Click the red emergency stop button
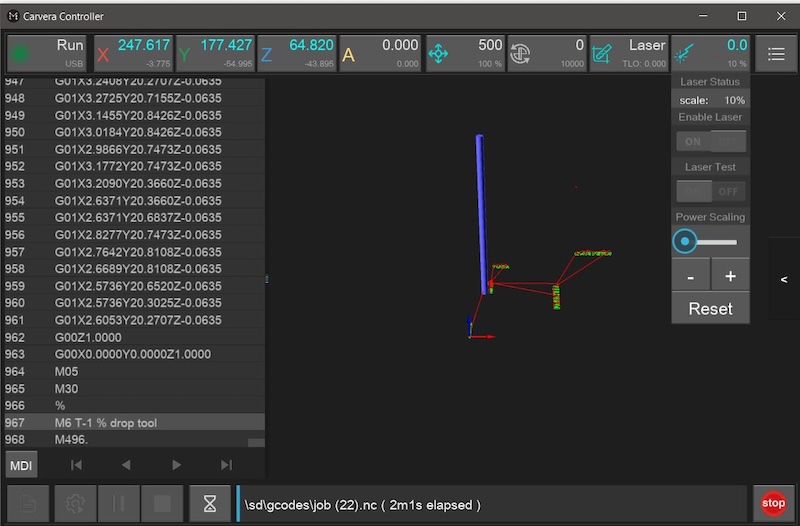 click(773, 504)
